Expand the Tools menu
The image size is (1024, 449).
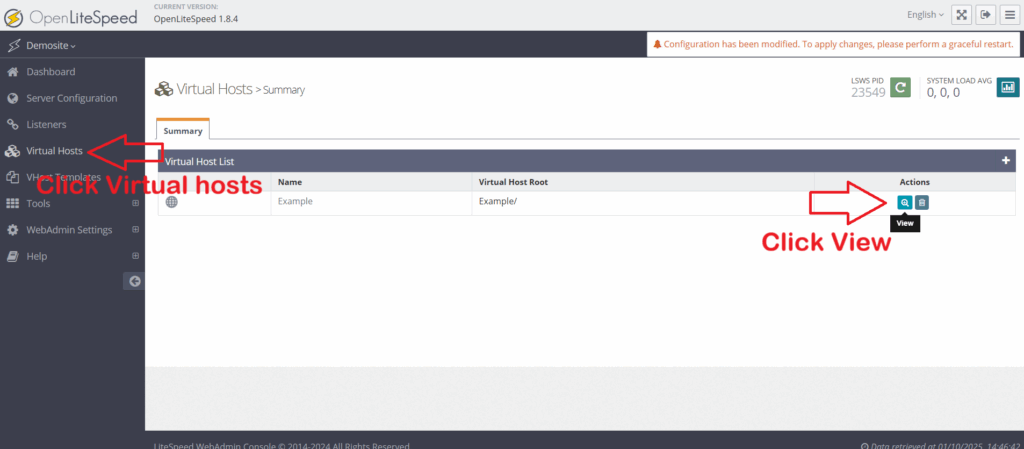click(x=38, y=203)
